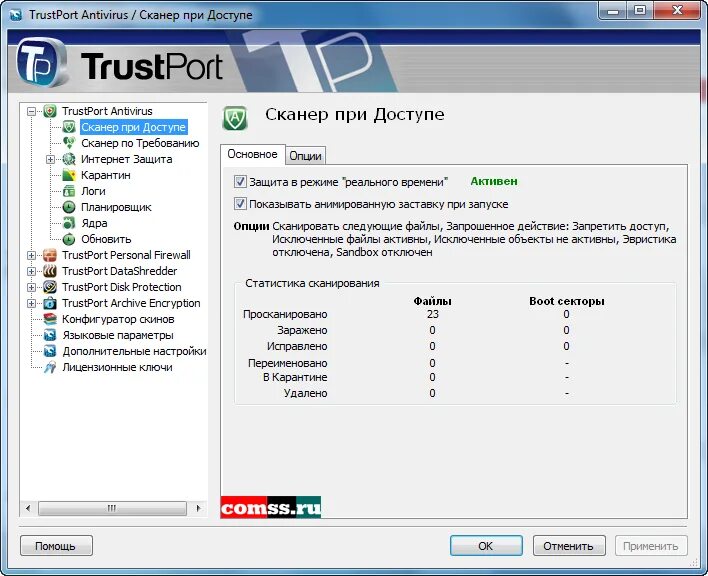Click the TrustPort logo in the banner
Image resolution: width=708 pixels, height=576 pixels.
(x=120, y=64)
